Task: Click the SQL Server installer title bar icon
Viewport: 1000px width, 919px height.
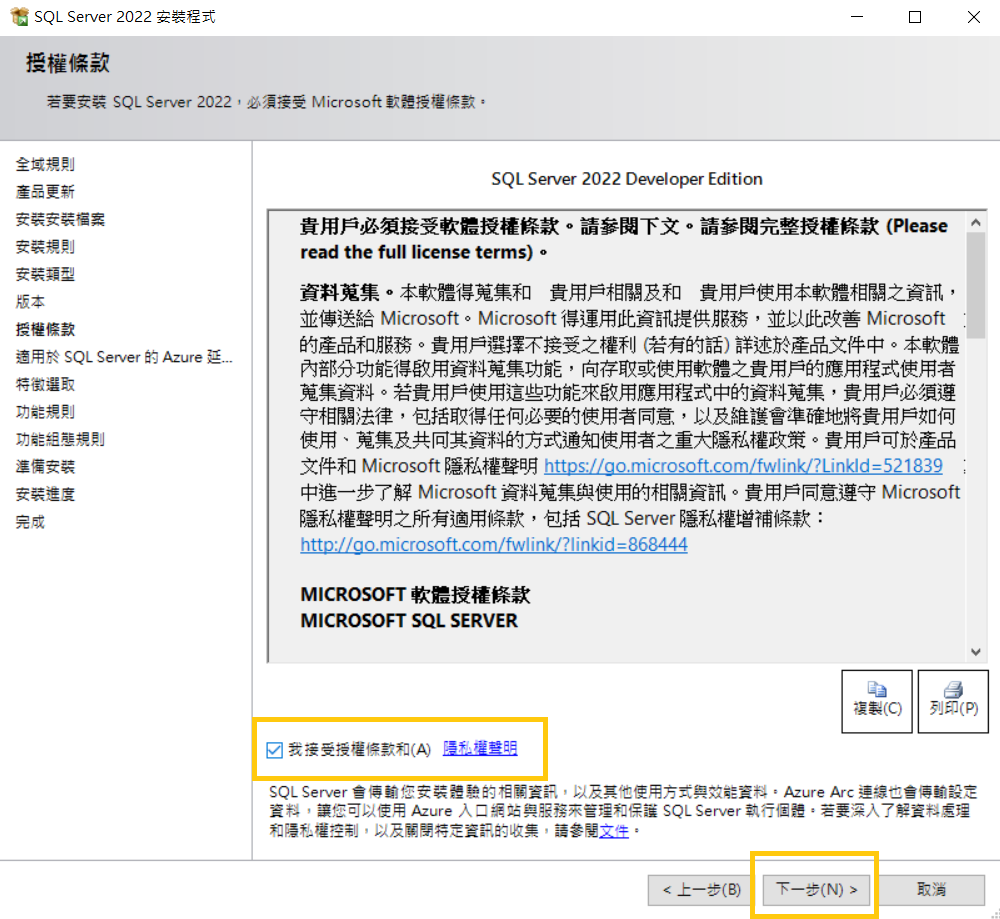Action: coord(20,17)
